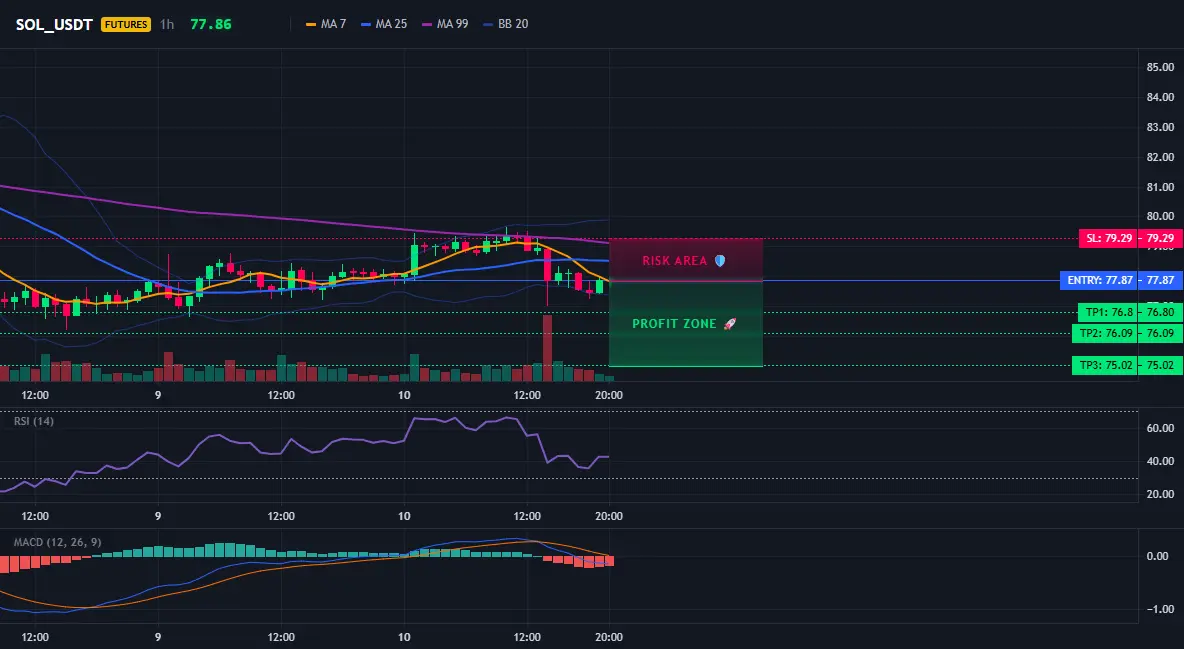Click the FUTURES badge
This screenshot has height=649, width=1184.
click(x=126, y=24)
